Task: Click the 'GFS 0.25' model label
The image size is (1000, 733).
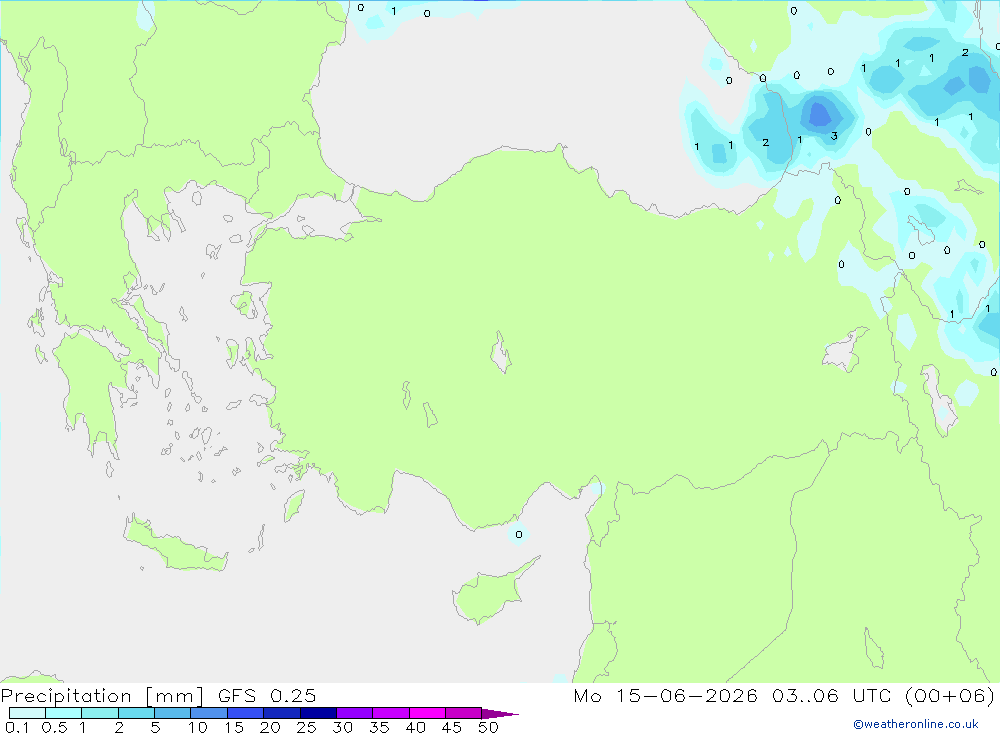Action: [267, 695]
